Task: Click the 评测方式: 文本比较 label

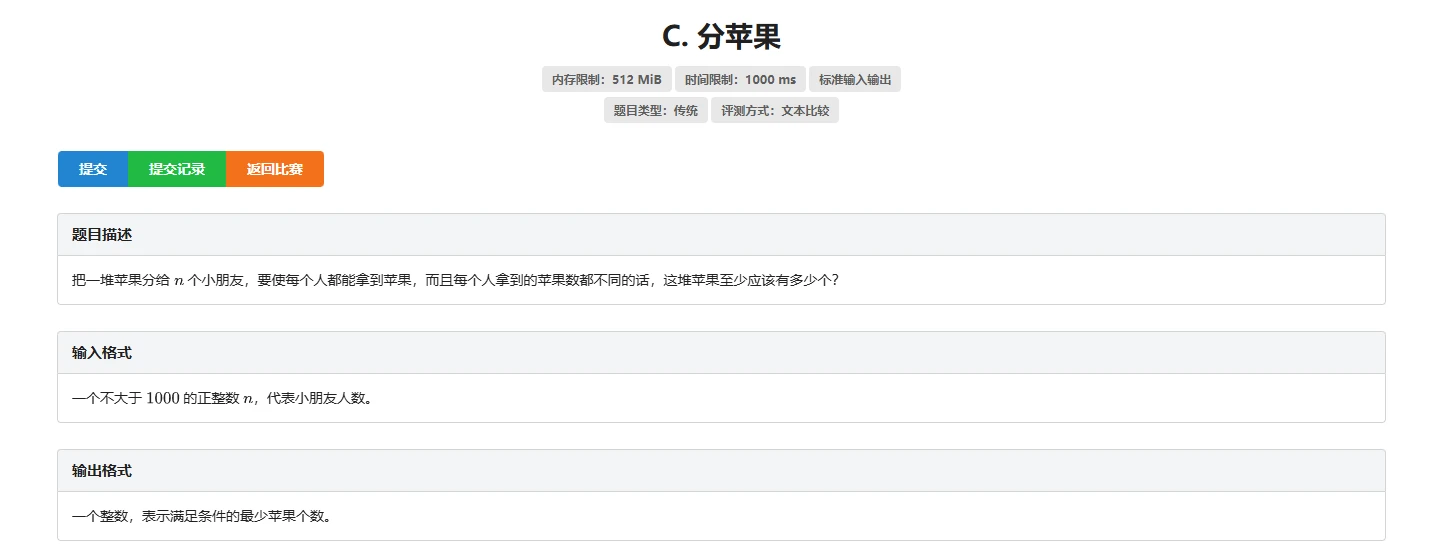Action: pos(775,111)
